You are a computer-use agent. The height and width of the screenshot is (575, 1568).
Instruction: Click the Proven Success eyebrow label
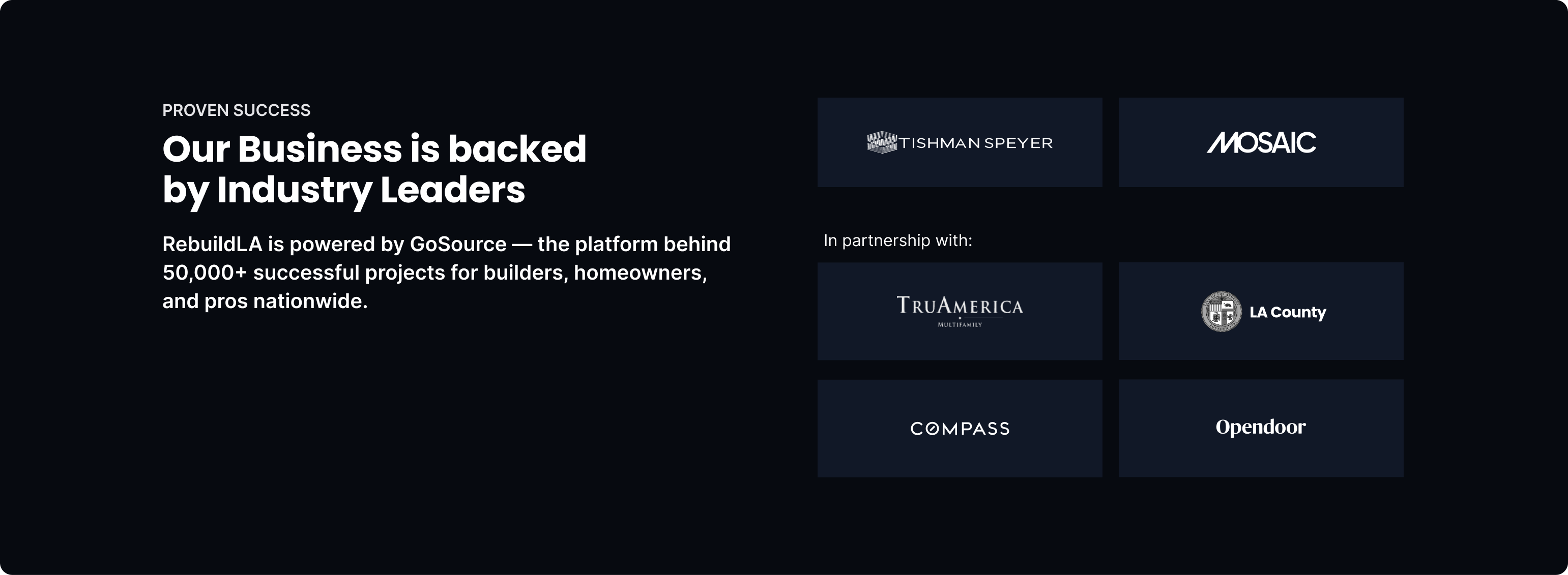pos(236,110)
